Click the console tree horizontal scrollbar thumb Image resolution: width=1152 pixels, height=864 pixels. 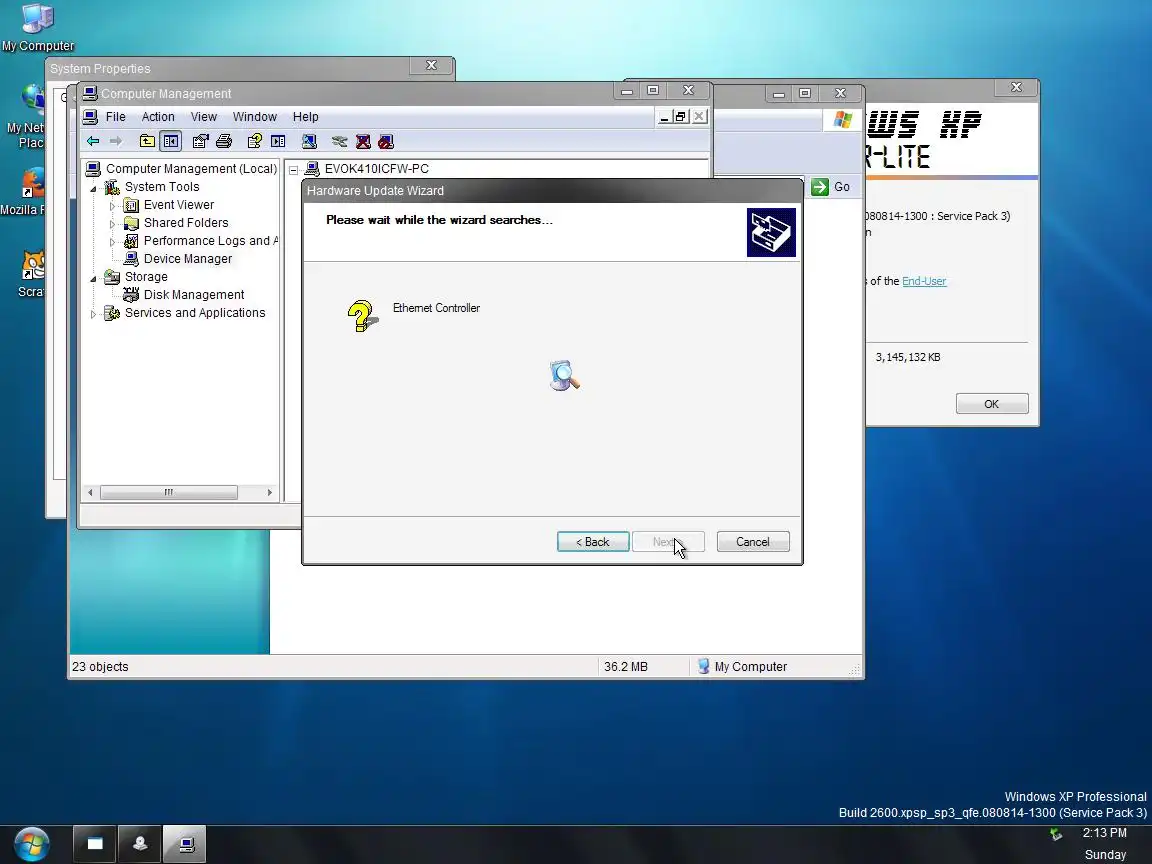(168, 492)
